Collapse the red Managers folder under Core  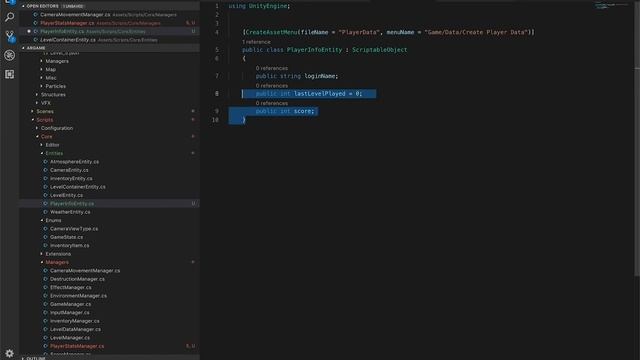click(x=42, y=262)
